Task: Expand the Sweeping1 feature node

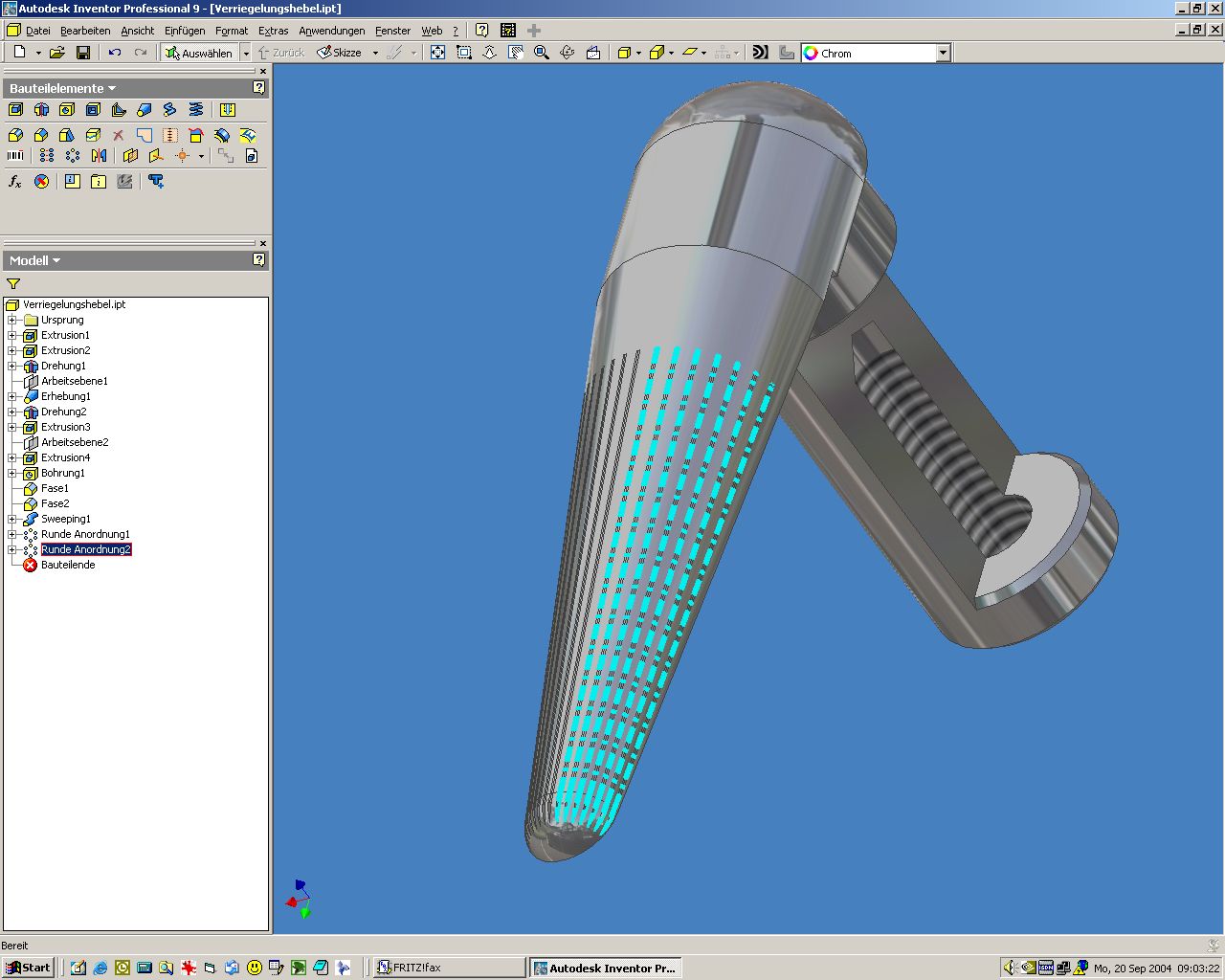Action: pyautogui.click(x=12, y=519)
